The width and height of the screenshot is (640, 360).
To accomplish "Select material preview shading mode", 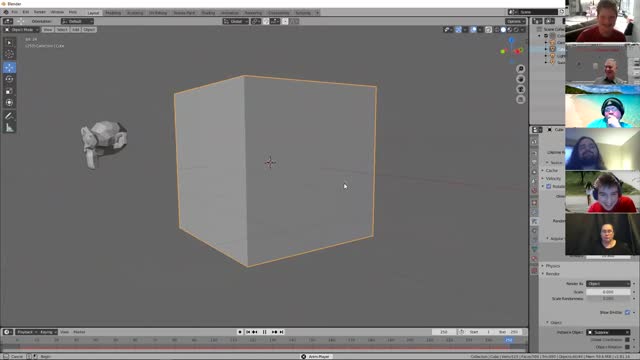I will tap(510, 30).
